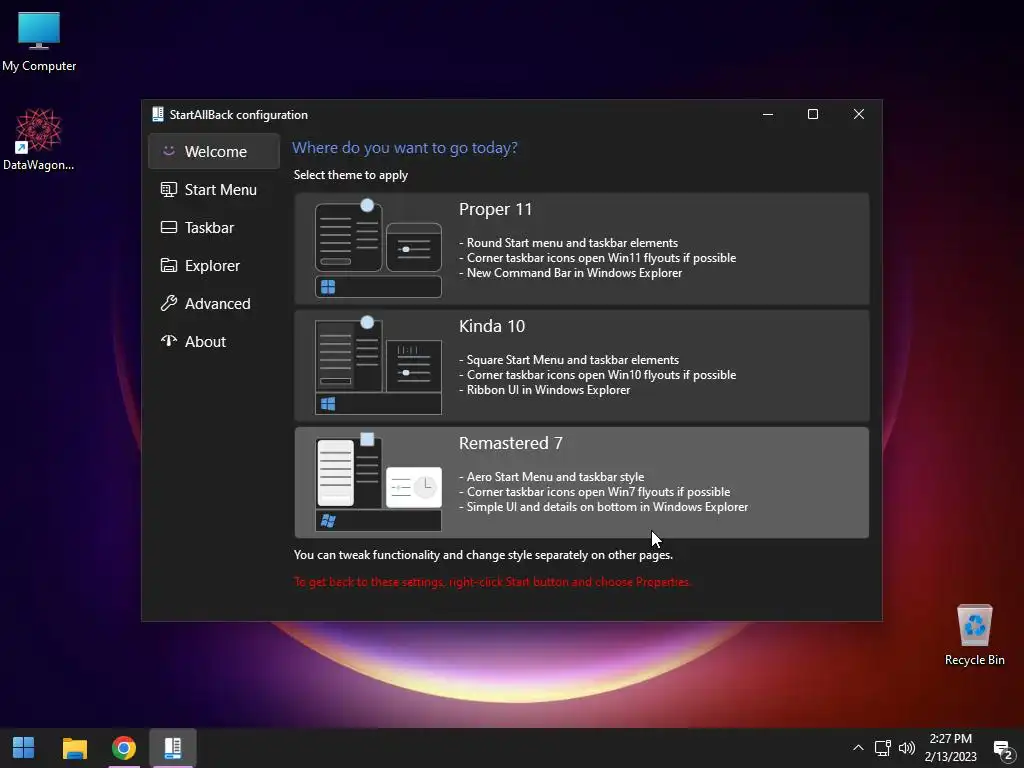
Task: Go to the Explorer settings page
Action: point(214,265)
